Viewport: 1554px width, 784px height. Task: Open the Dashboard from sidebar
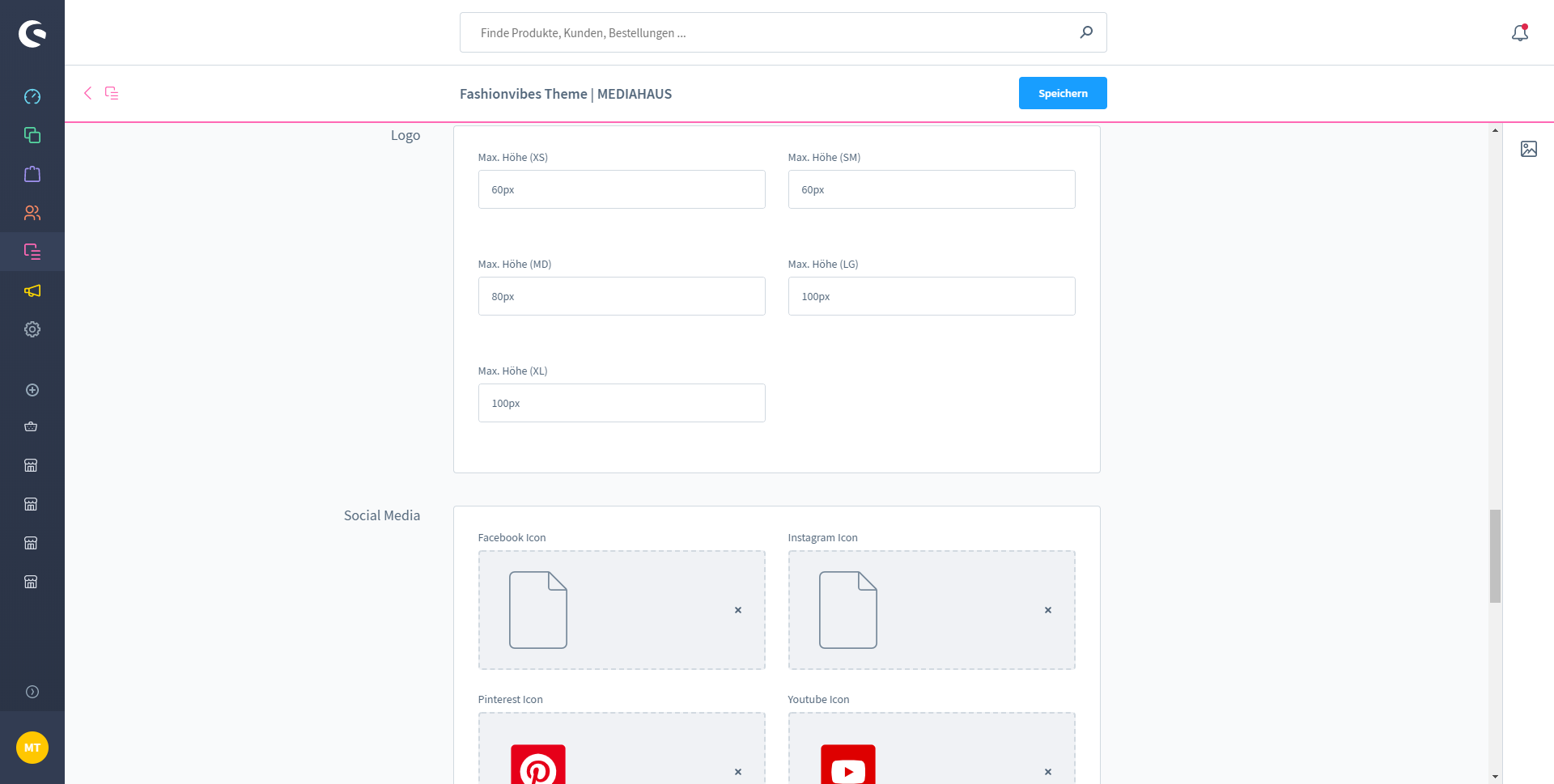point(32,97)
